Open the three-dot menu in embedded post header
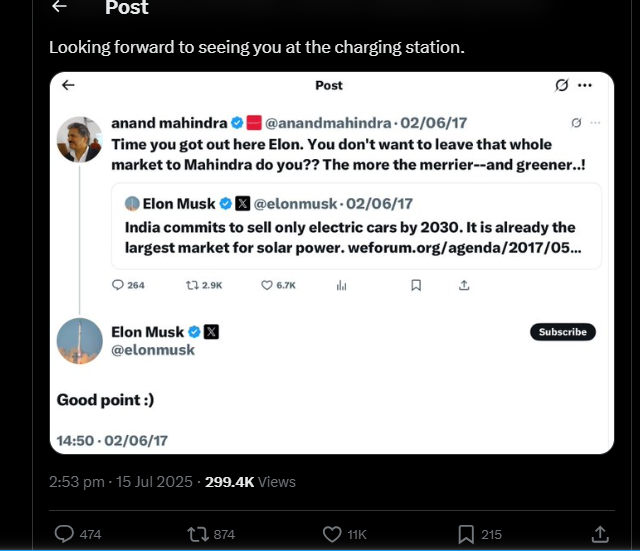 point(585,85)
